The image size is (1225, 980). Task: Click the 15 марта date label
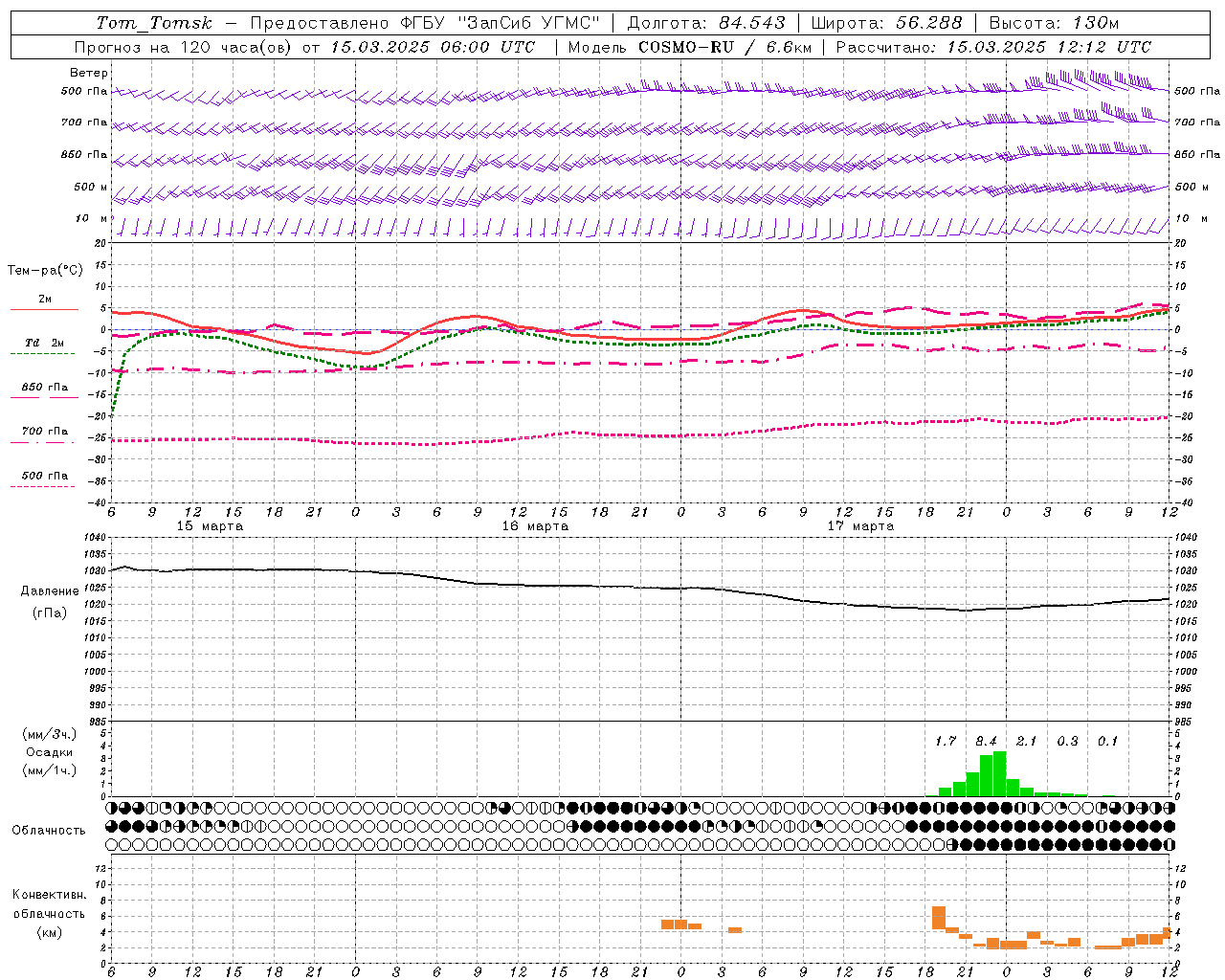coord(211,525)
